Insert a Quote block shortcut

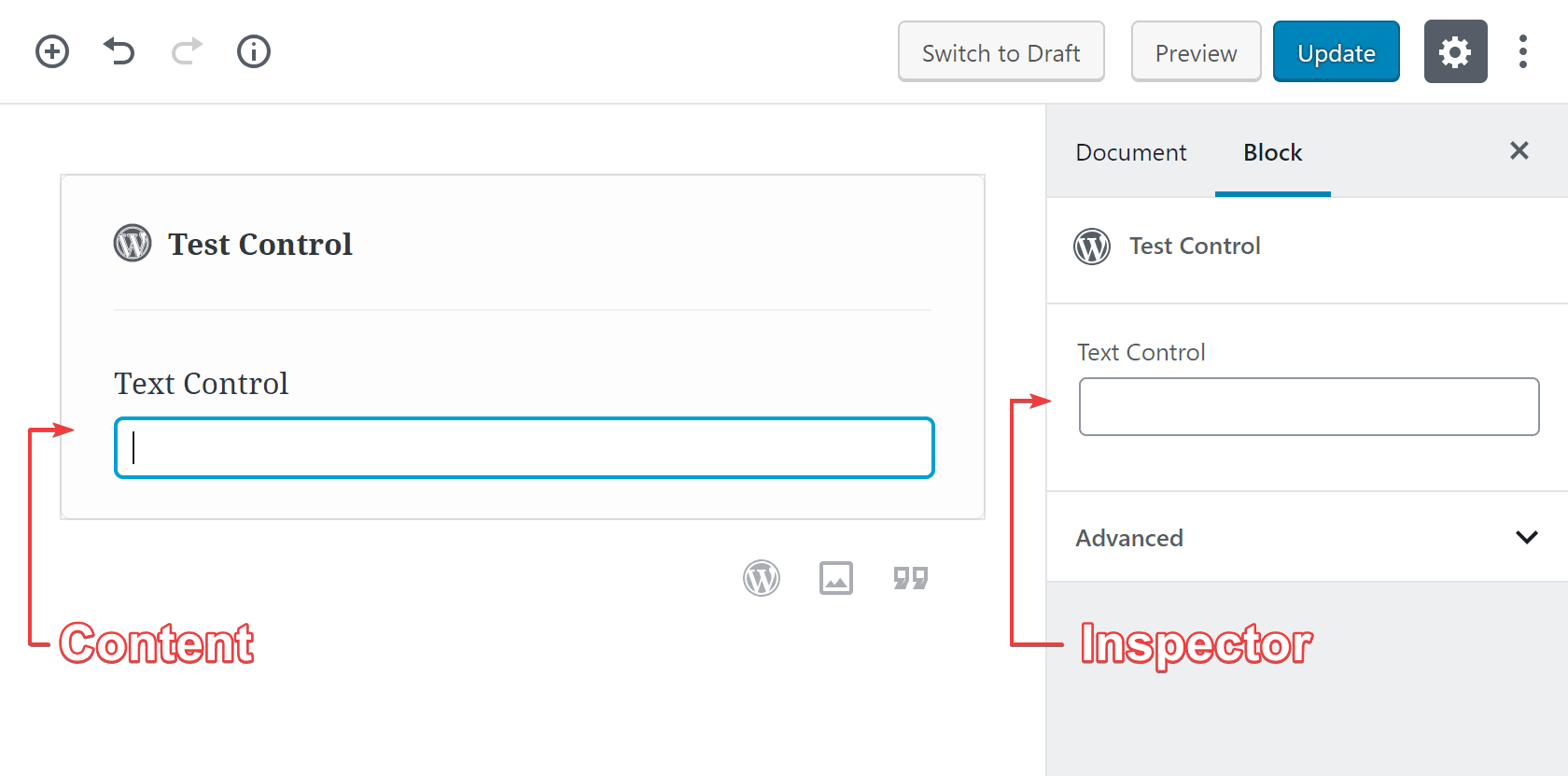pyautogui.click(x=911, y=578)
